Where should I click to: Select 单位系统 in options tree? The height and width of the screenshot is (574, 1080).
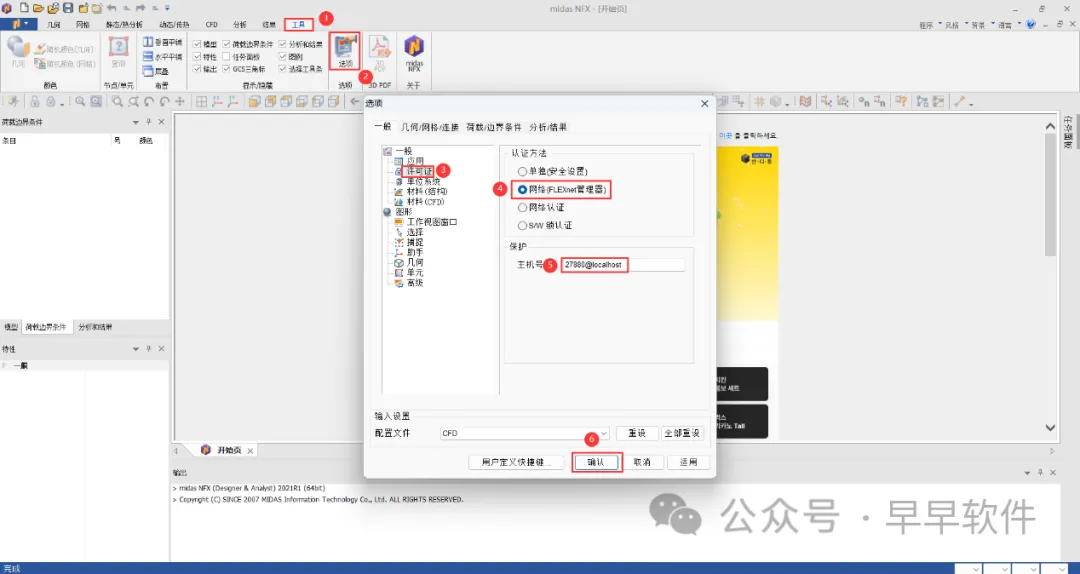pyautogui.click(x=423, y=181)
